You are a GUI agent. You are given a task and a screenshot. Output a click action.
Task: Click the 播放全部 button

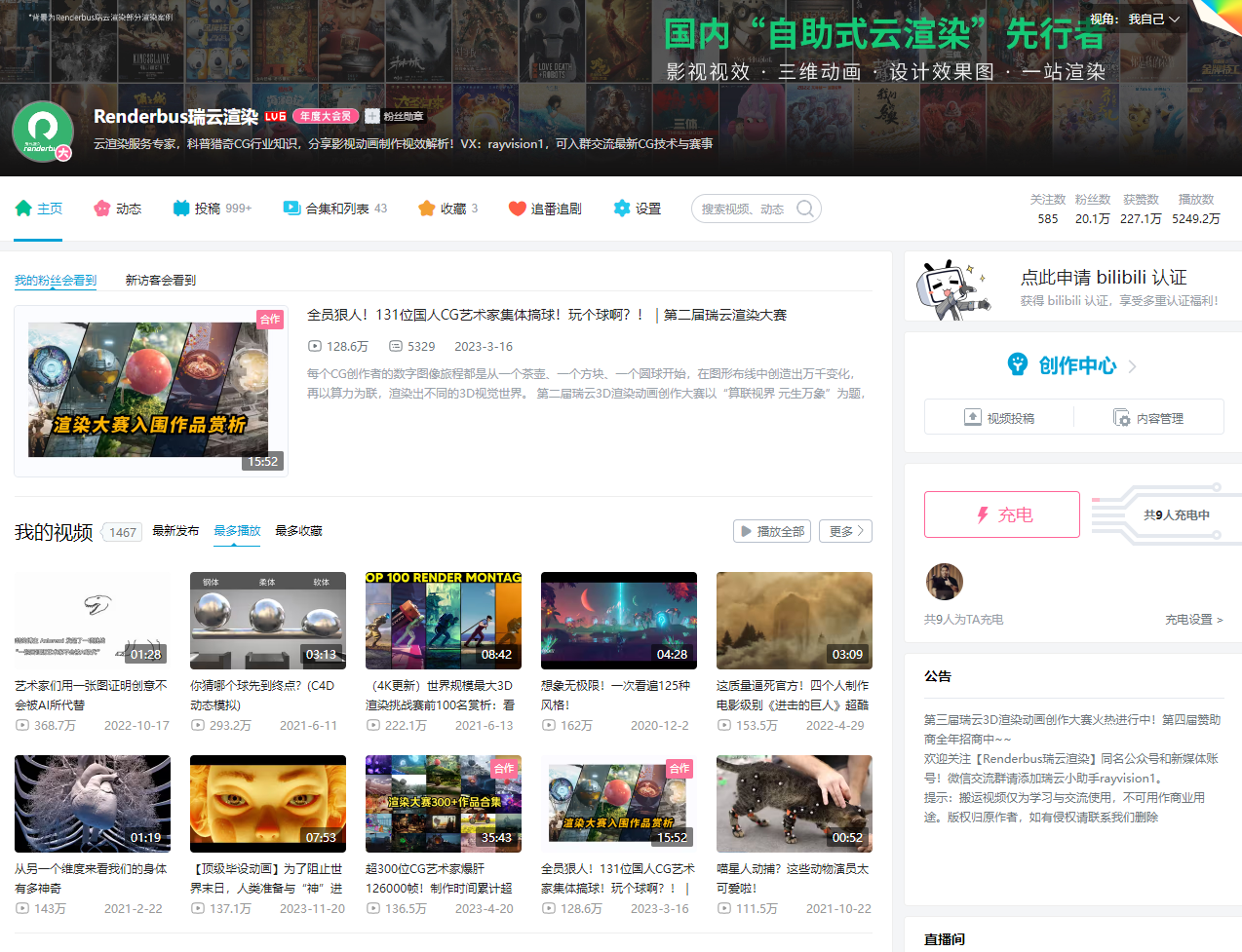pyautogui.click(x=771, y=531)
